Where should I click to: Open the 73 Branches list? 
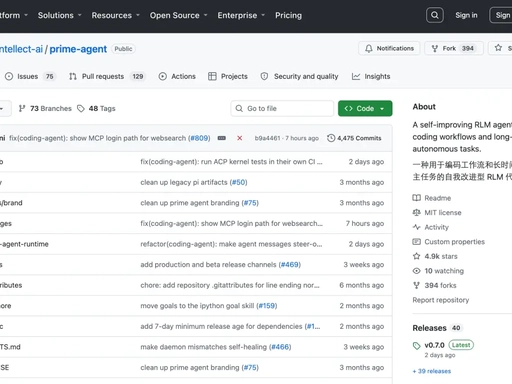click(45, 108)
